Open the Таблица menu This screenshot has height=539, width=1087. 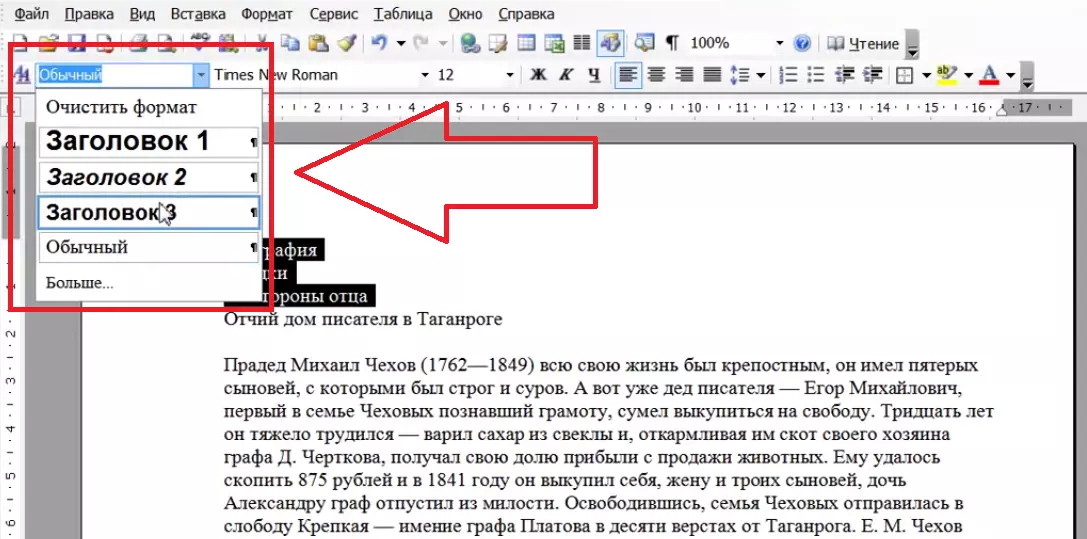point(403,14)
